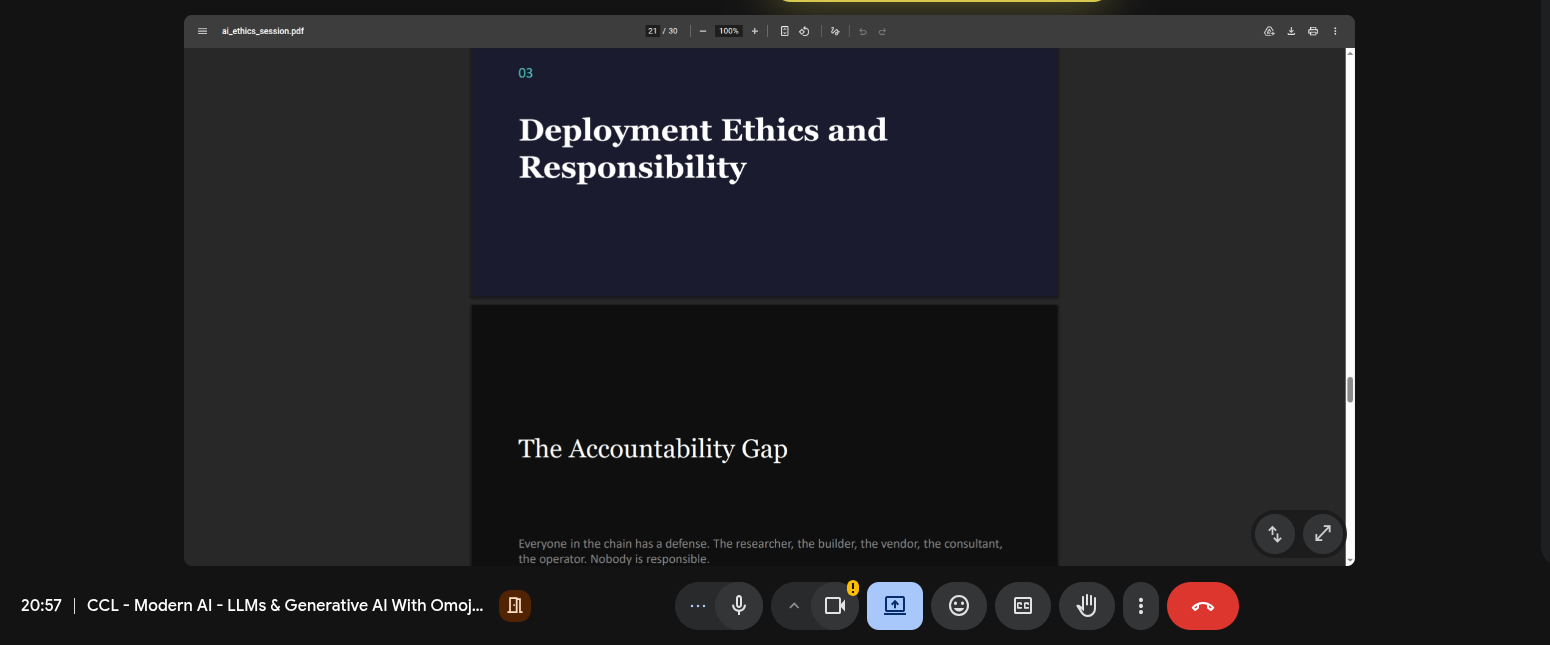Swap the shared screen tile layout
This screenshot has height=645, width=1550.
1275,534
